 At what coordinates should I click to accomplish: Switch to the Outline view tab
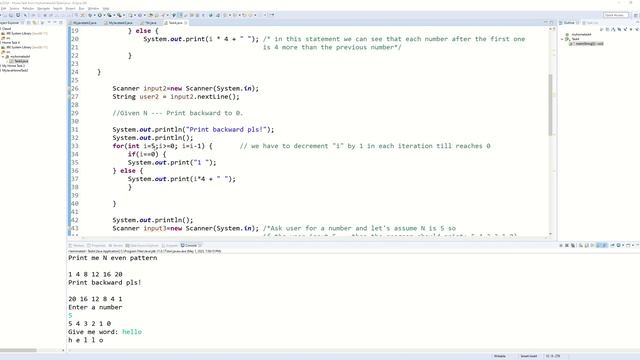coord(569,23)
